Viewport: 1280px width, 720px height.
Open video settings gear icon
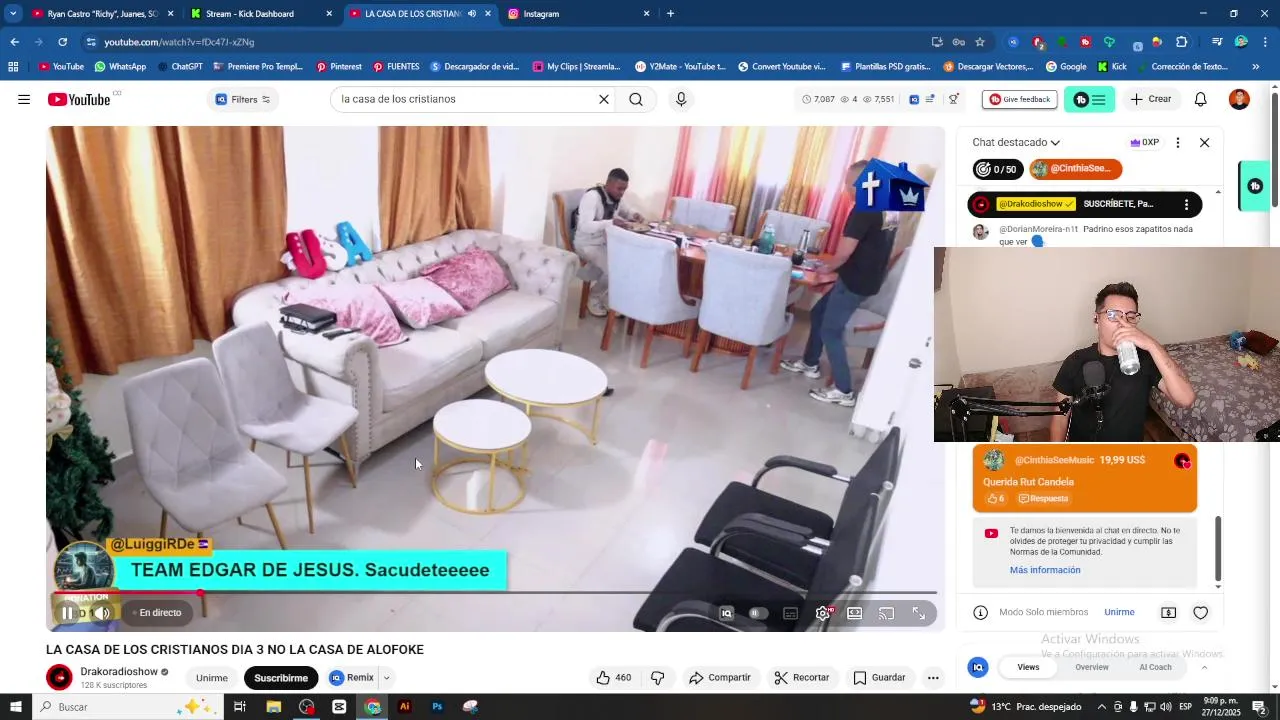point(823,613)
